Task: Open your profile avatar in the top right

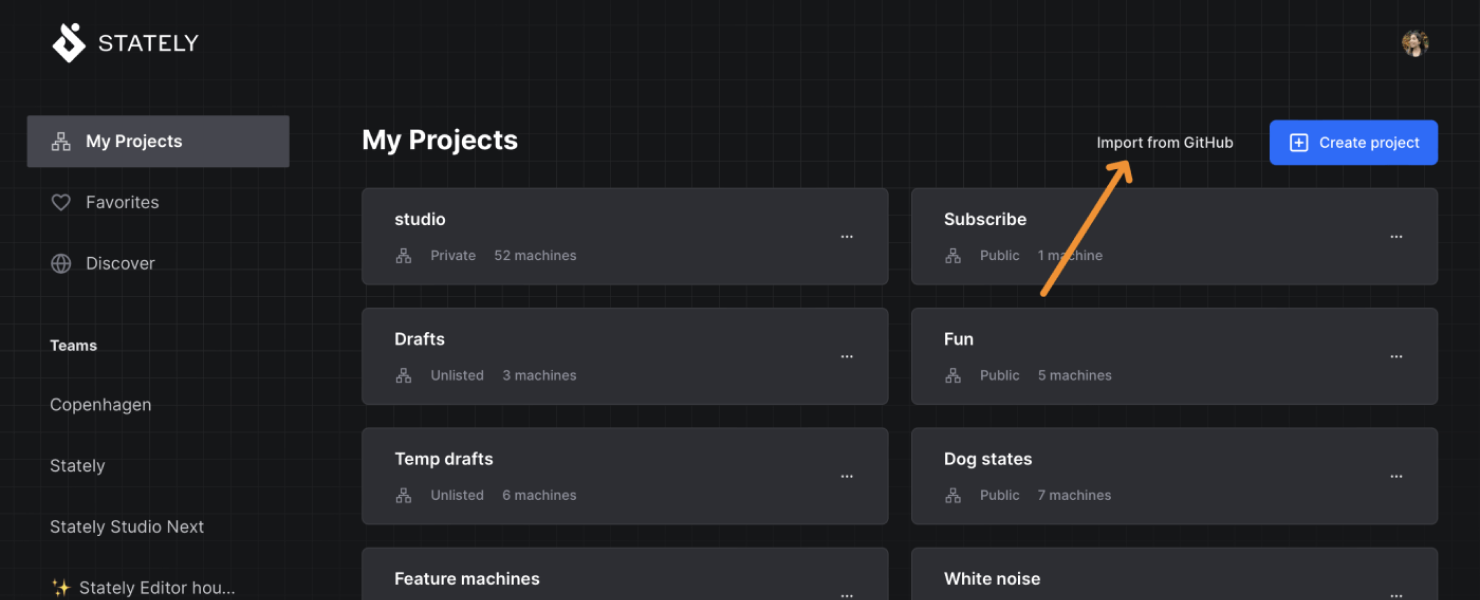Action: tap(1415, 42)
